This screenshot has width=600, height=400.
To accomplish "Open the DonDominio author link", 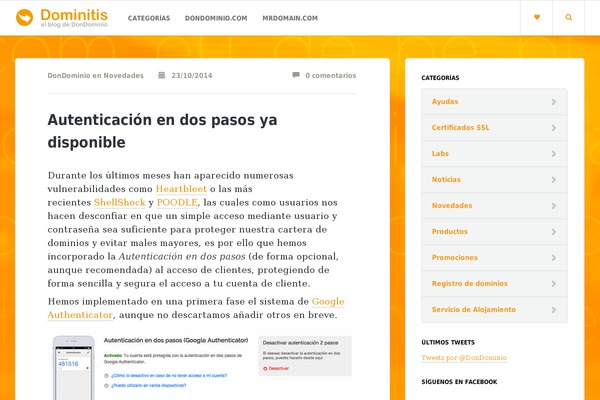I will [x=69, y=75].
